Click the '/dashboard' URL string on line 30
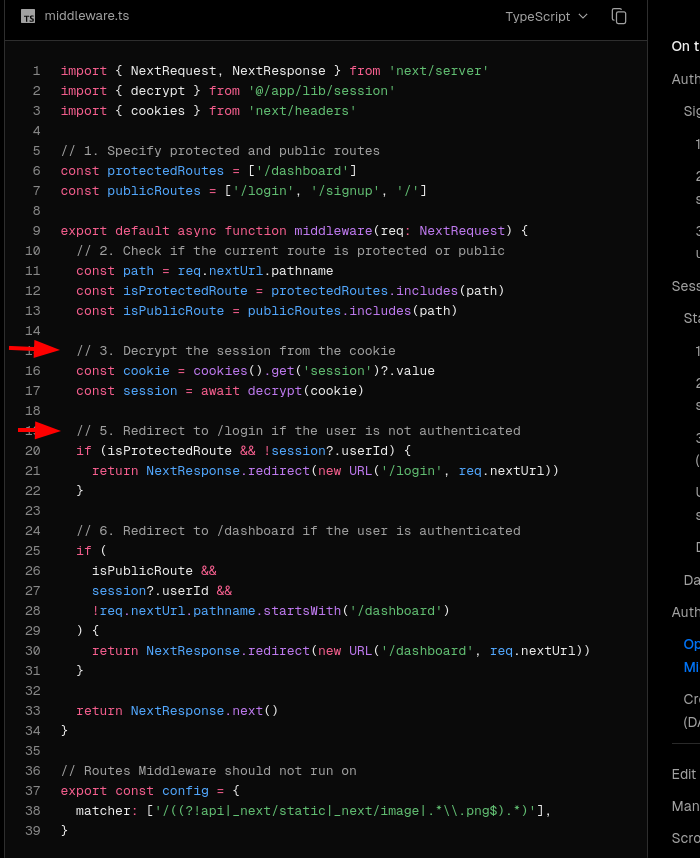This screenshot has height=858, width=700. tap(427, 651)
